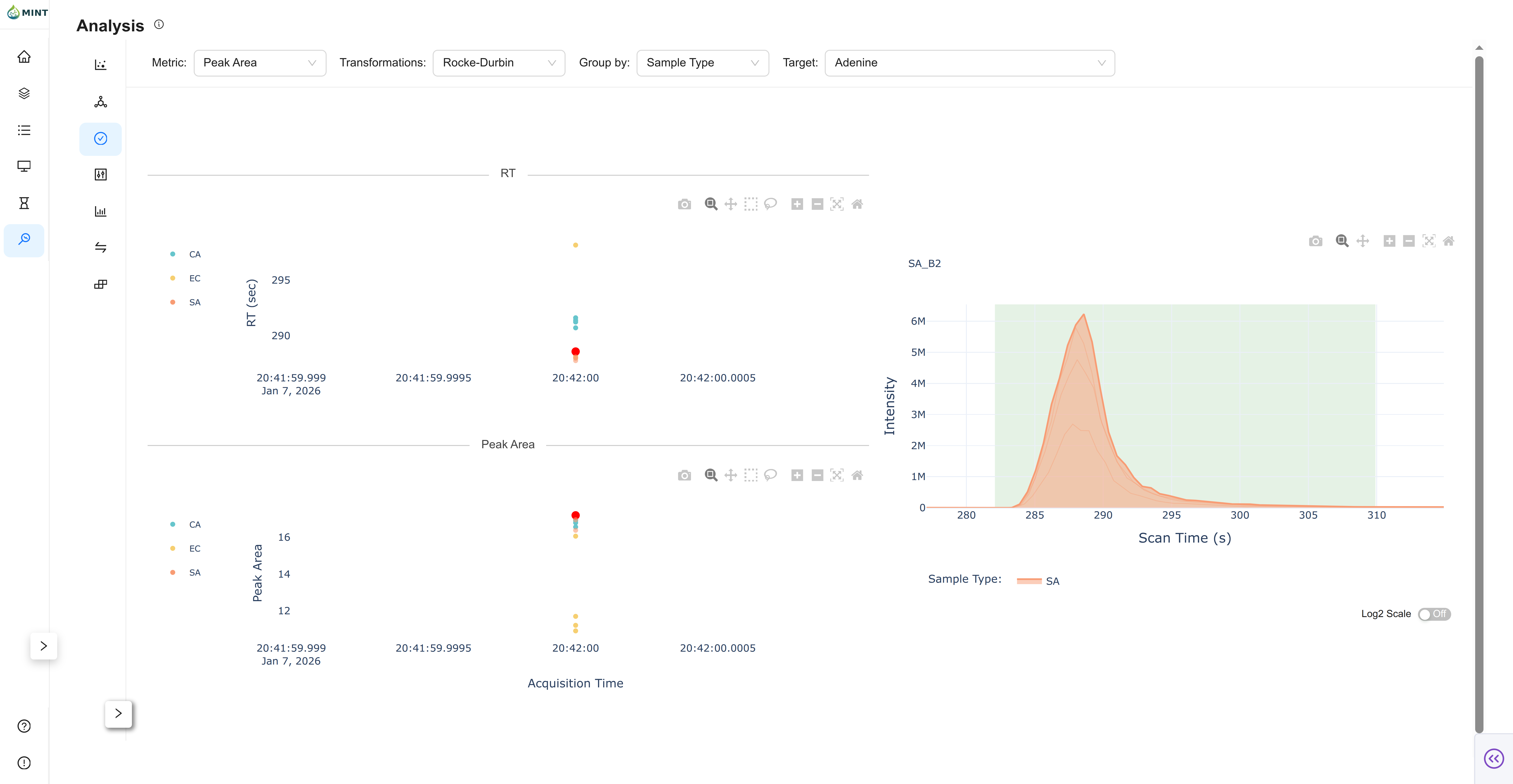Expand the main sidebar with arrow button
Viewport: 1513px width, 784px height.
43,646
